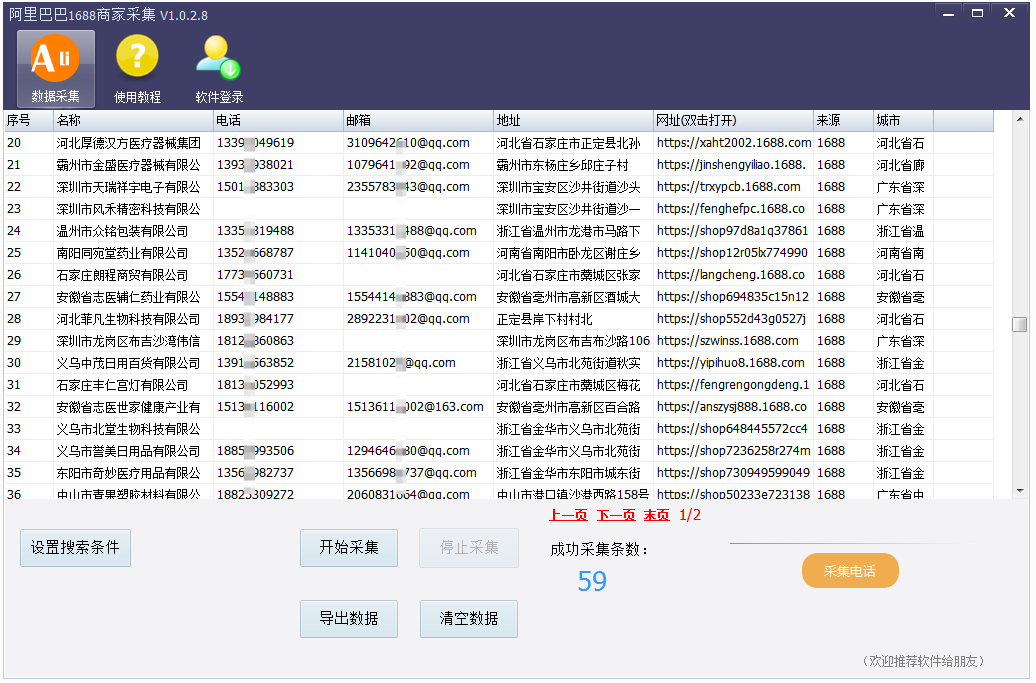The height and width of the screenshot is (683, 1036).
Task: Click URL https://langcheng.1688.co
Action: (x=730, y=275)
